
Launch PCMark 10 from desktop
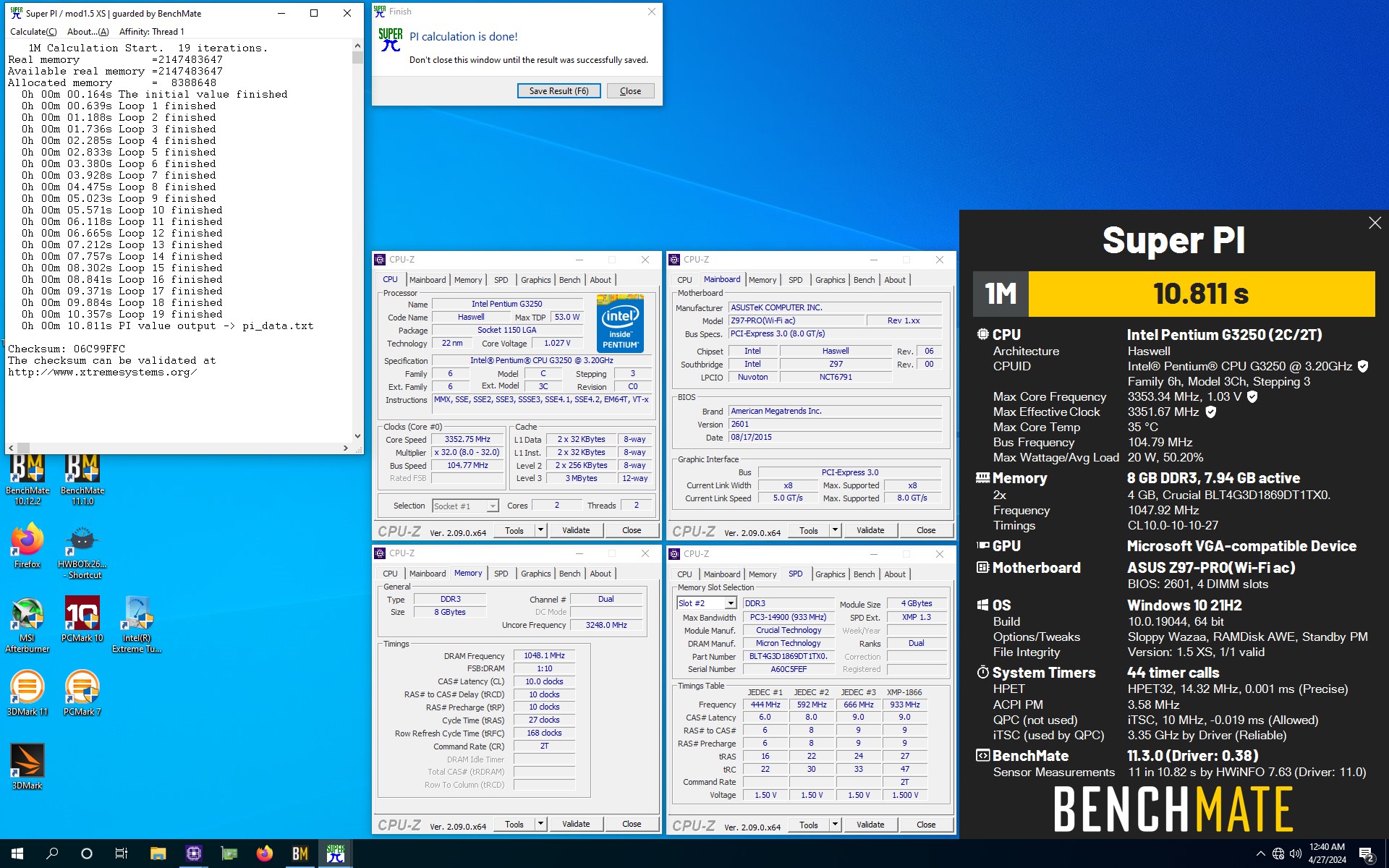point(82,619)
